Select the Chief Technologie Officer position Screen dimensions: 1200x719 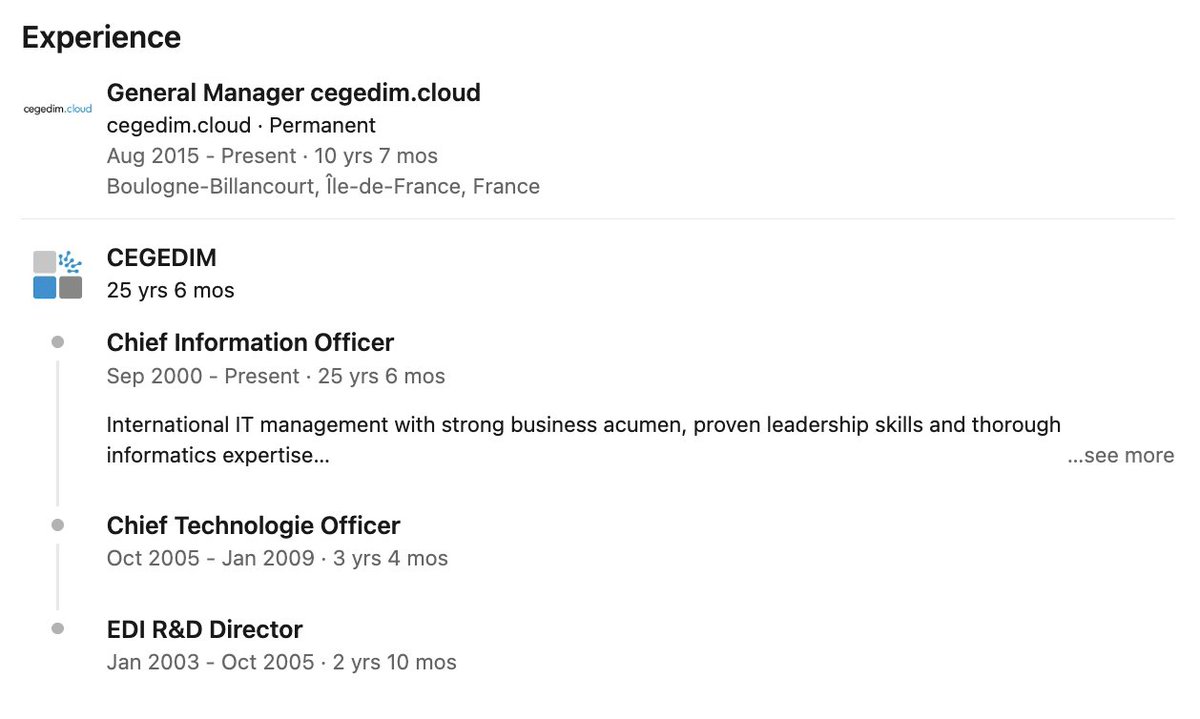tap(253, 525)
